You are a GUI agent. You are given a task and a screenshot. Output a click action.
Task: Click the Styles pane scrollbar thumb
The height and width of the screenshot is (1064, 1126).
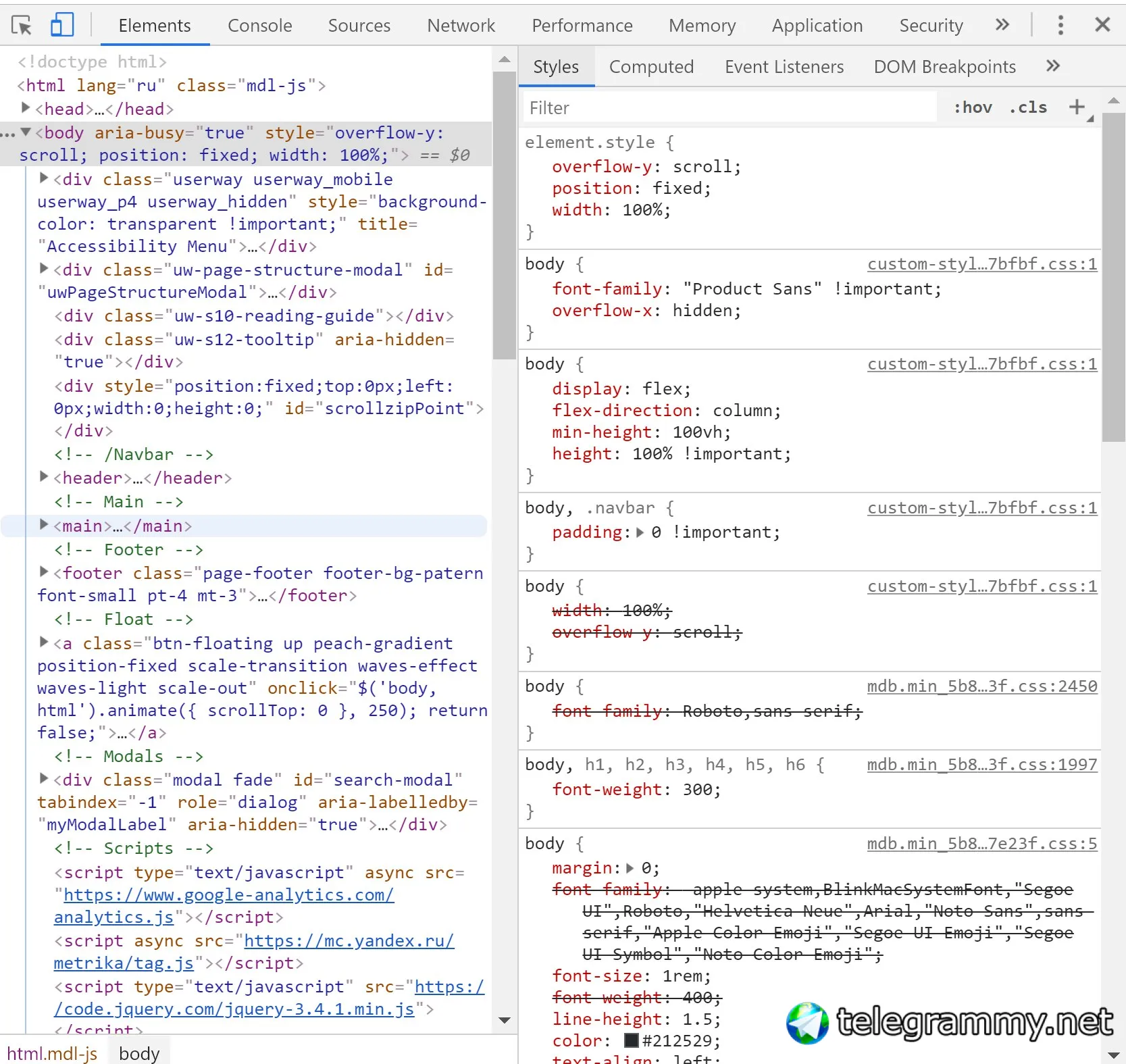pos(1113,277)
